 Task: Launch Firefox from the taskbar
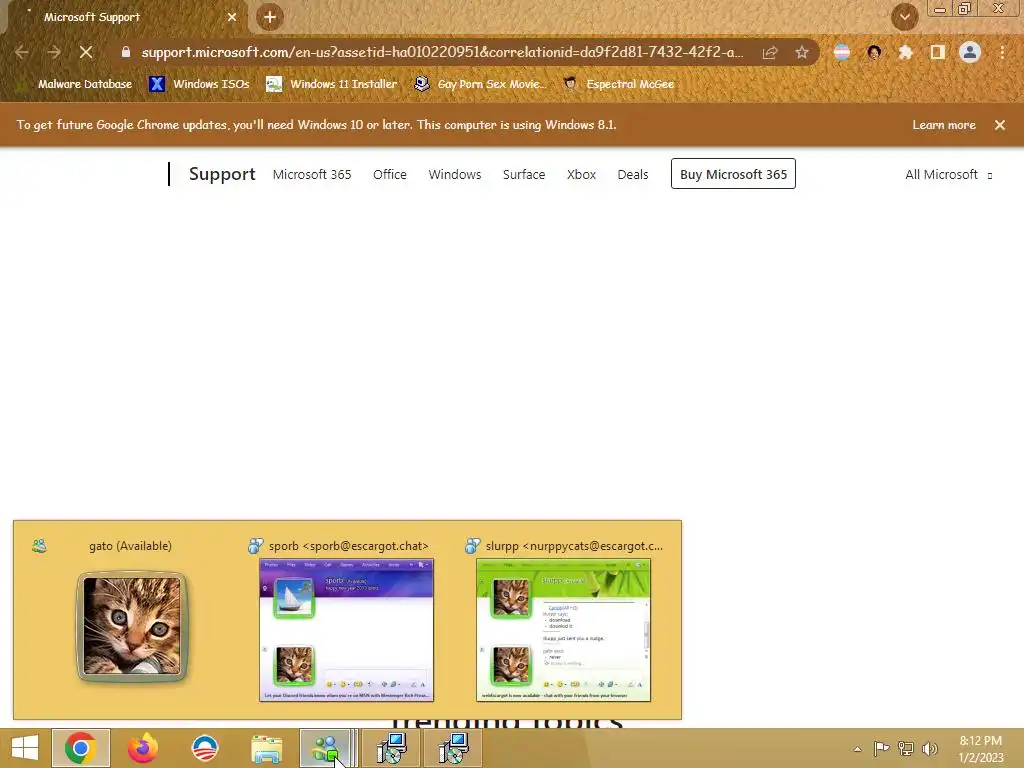tap(142, 748)
